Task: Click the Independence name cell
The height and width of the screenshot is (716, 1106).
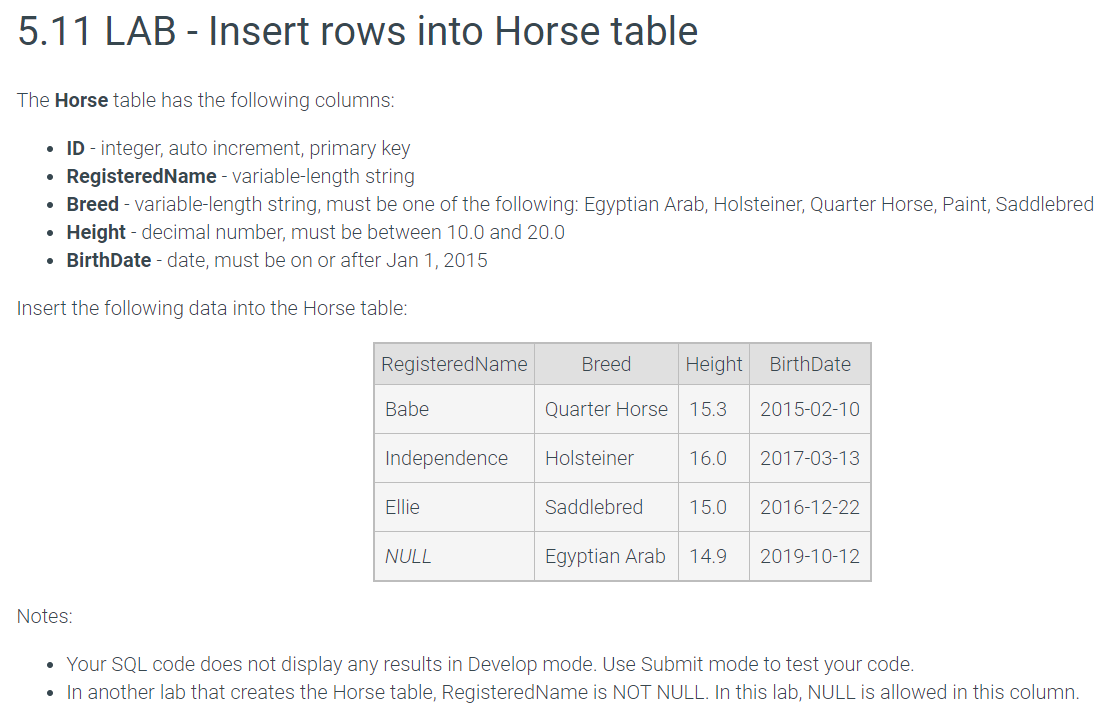Action: 454,458
